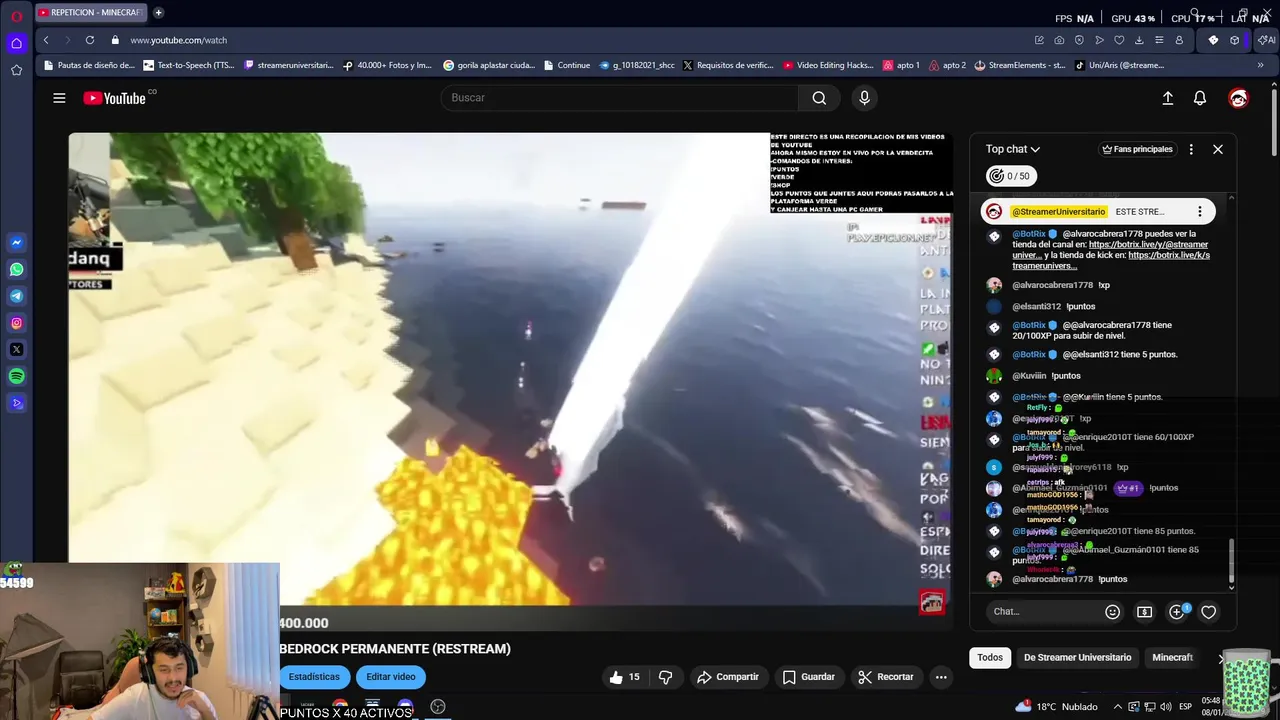Screen dimensions: 1280x720
Task: Open Estadísticas for this video
Action: point(314,677)
